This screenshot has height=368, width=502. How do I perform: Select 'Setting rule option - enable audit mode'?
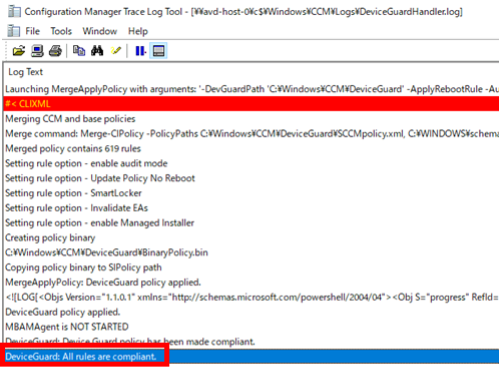click(x=252, y=163)
